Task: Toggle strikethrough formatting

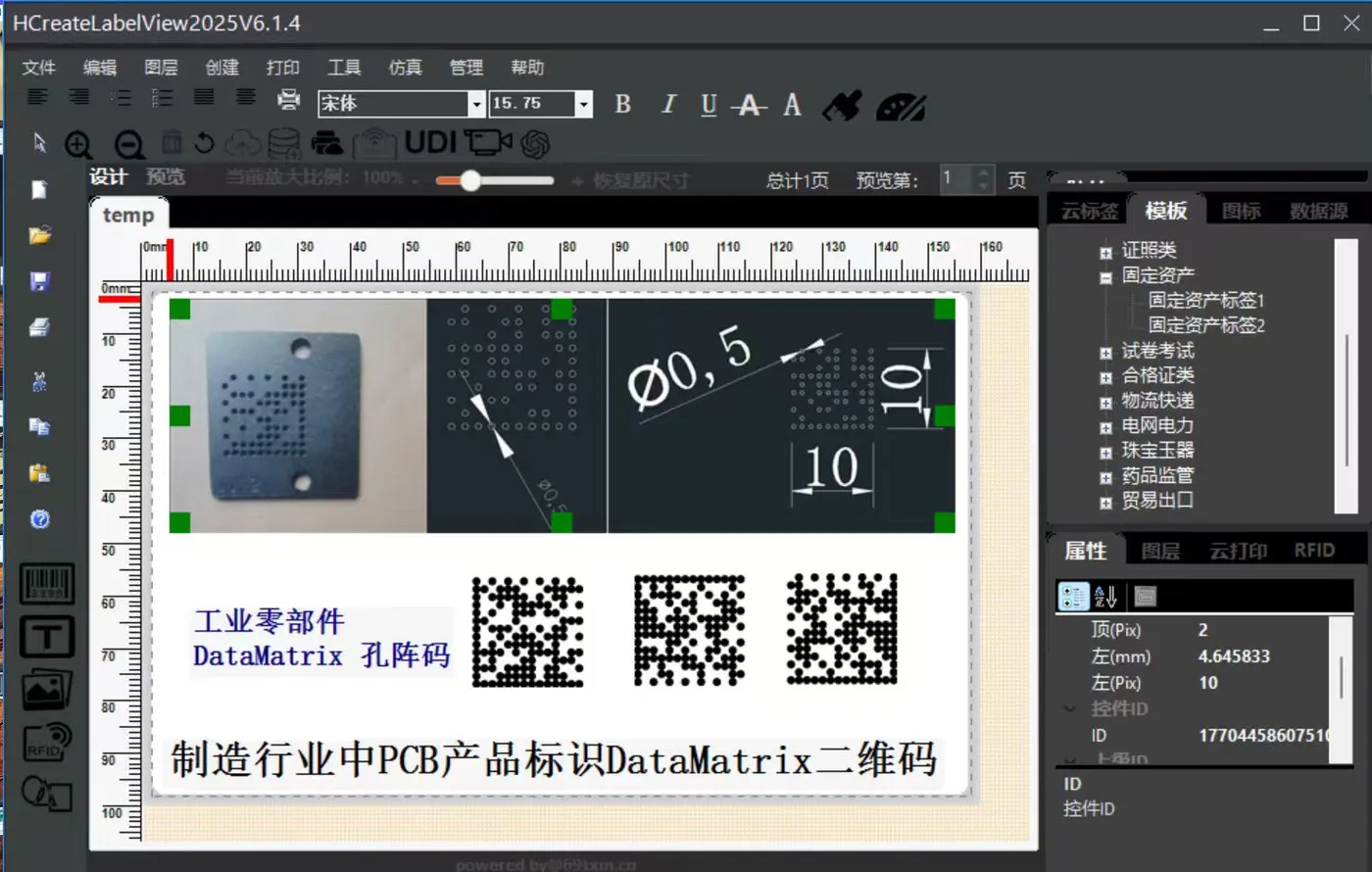Action: [x=750, y=105]
